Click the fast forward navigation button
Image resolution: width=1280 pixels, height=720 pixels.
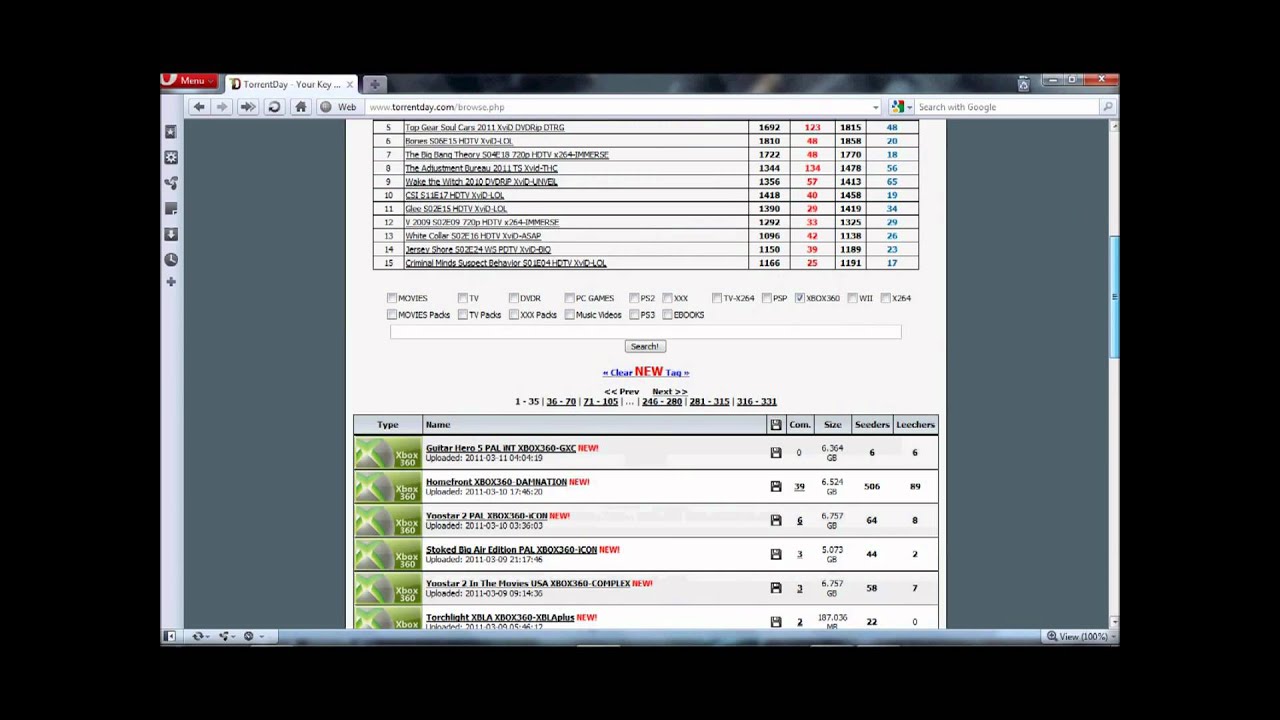tap(247, 107)
